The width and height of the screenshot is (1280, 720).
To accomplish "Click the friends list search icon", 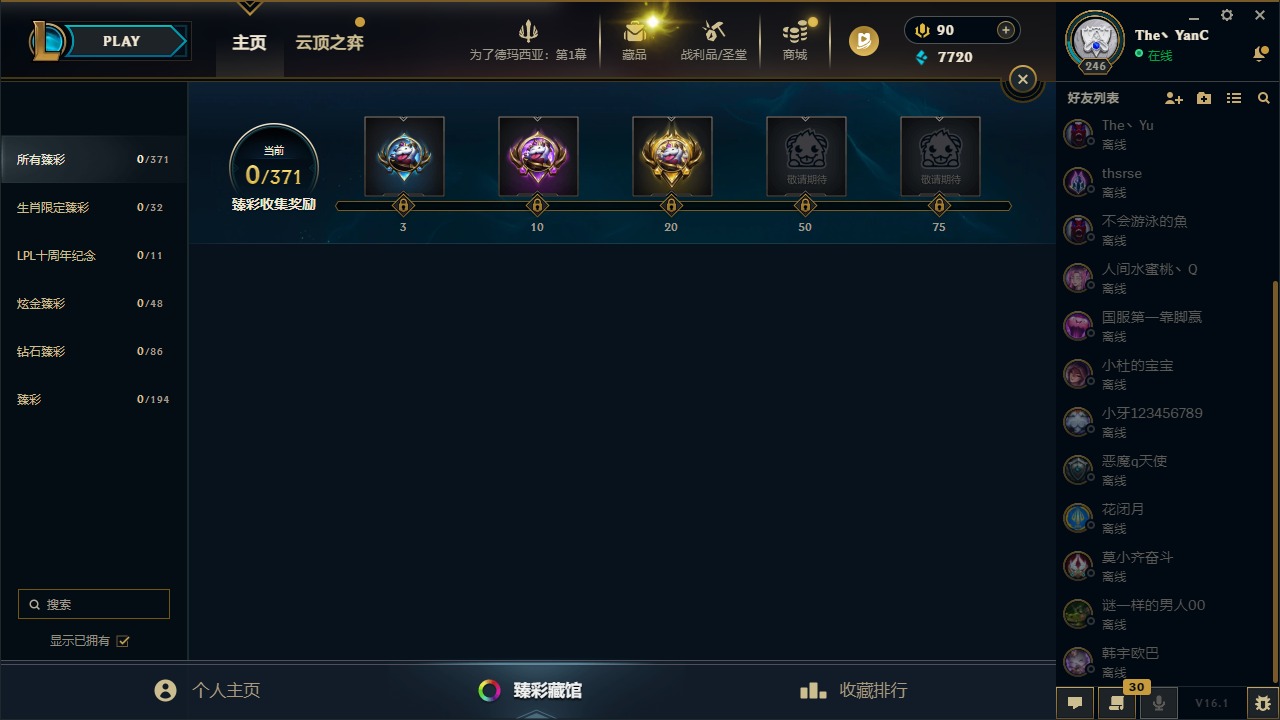I will pos(1264,98).
